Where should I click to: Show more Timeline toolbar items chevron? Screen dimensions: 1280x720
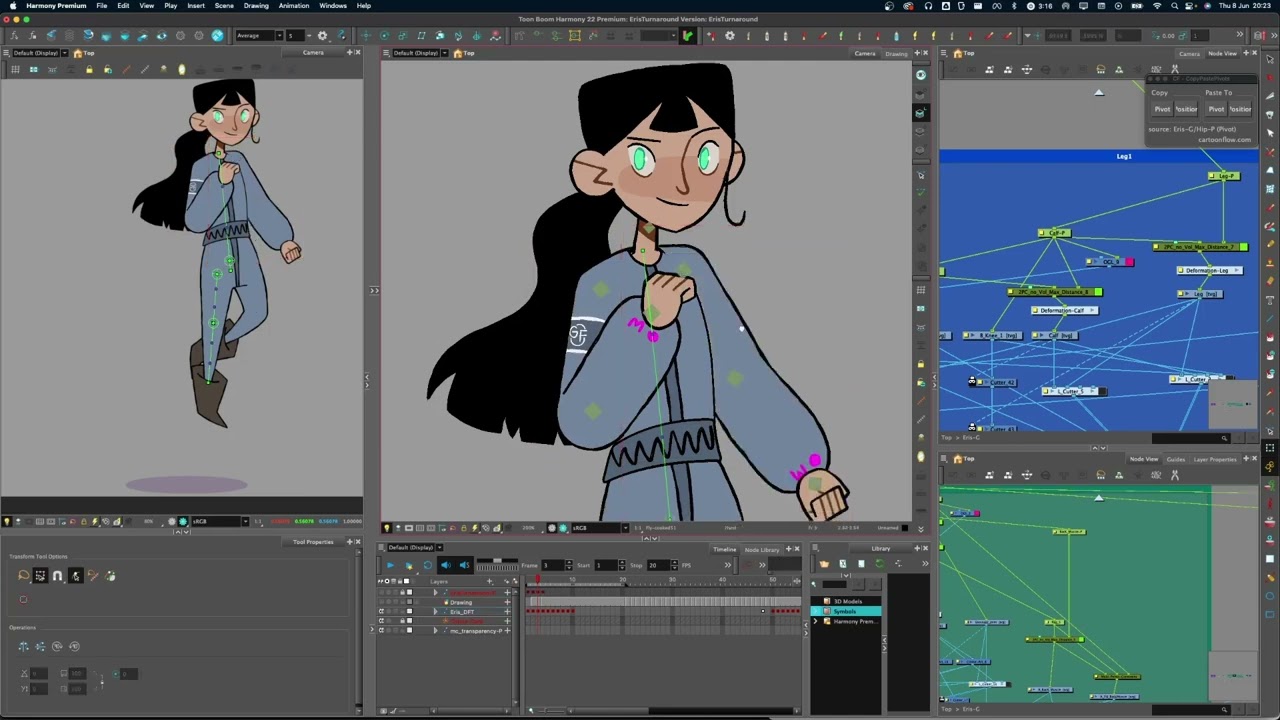[x=727, y=565]
